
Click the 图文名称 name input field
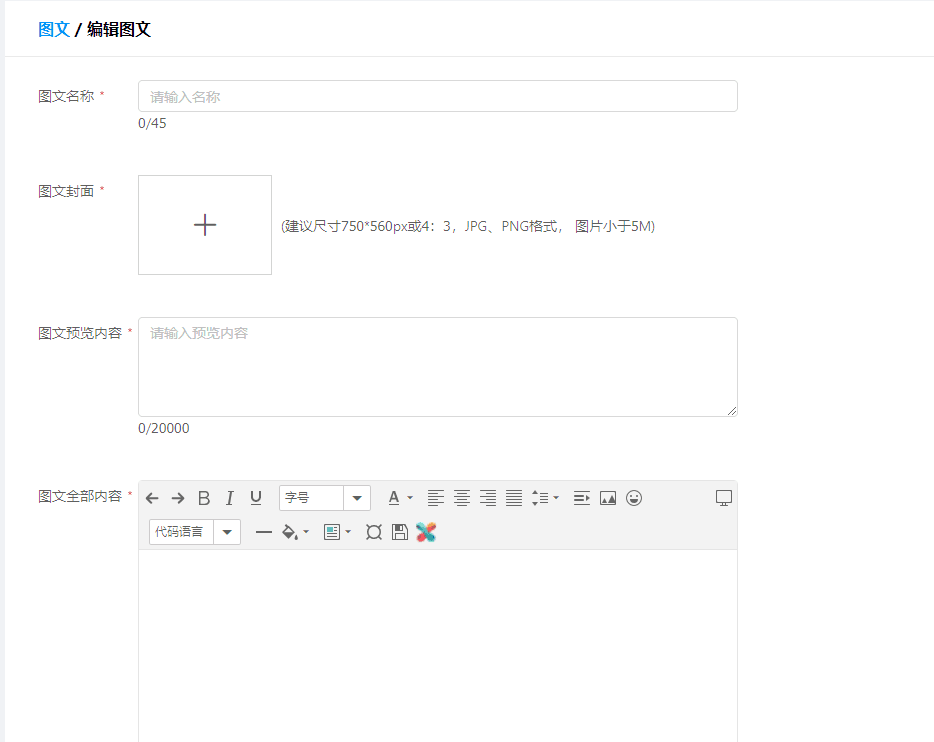[x=438, y=96]
